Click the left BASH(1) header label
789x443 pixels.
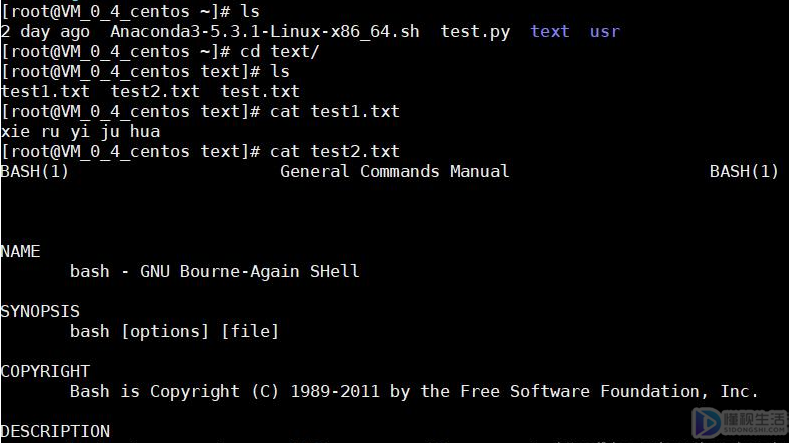coord(35,171)
